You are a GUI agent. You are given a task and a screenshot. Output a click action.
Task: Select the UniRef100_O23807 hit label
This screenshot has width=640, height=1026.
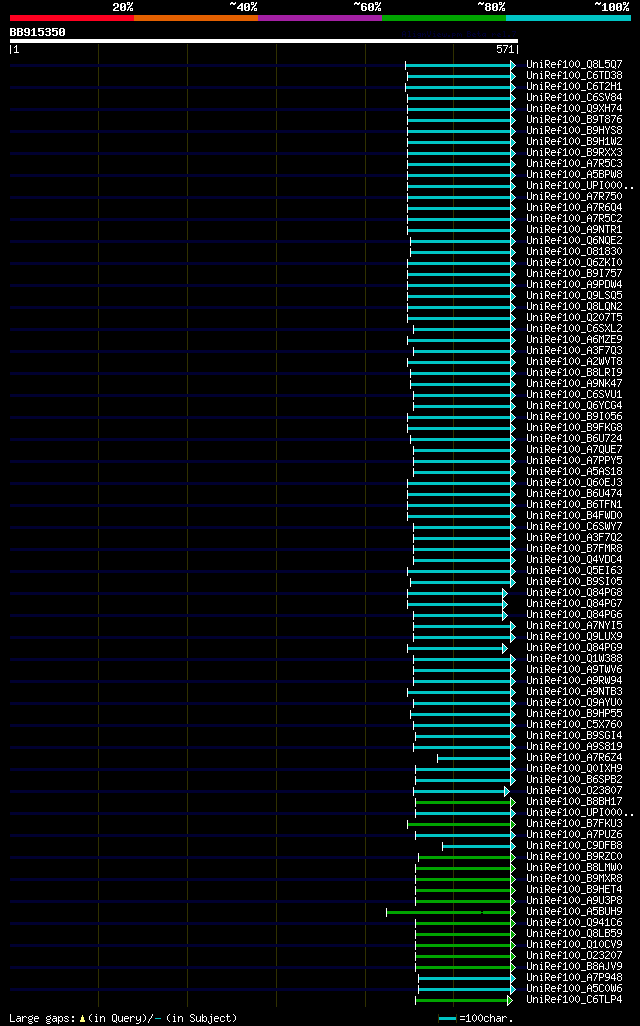click(575, 790)
